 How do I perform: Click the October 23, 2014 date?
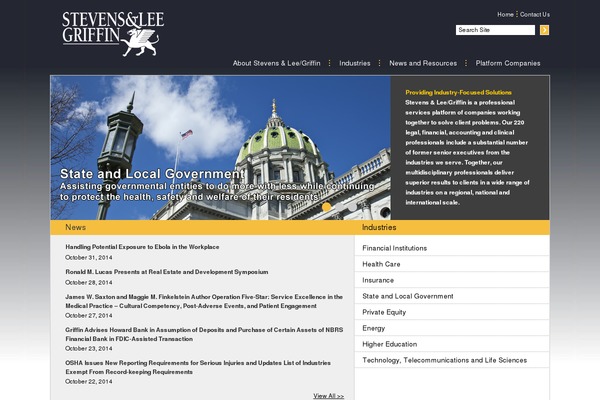(88, 348)
